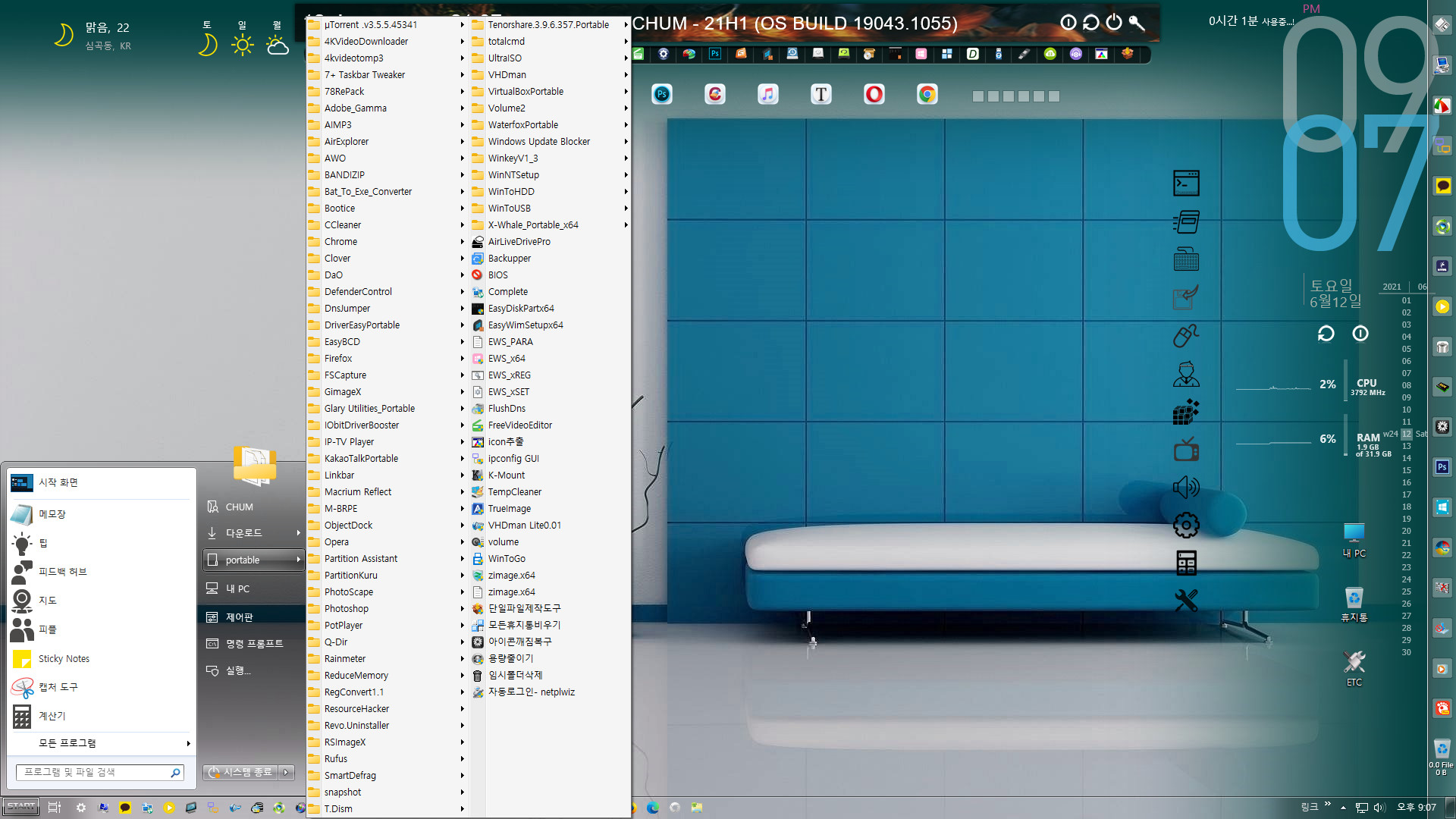Expand the WinNTSetup submenu arrow

pos(626,174)
